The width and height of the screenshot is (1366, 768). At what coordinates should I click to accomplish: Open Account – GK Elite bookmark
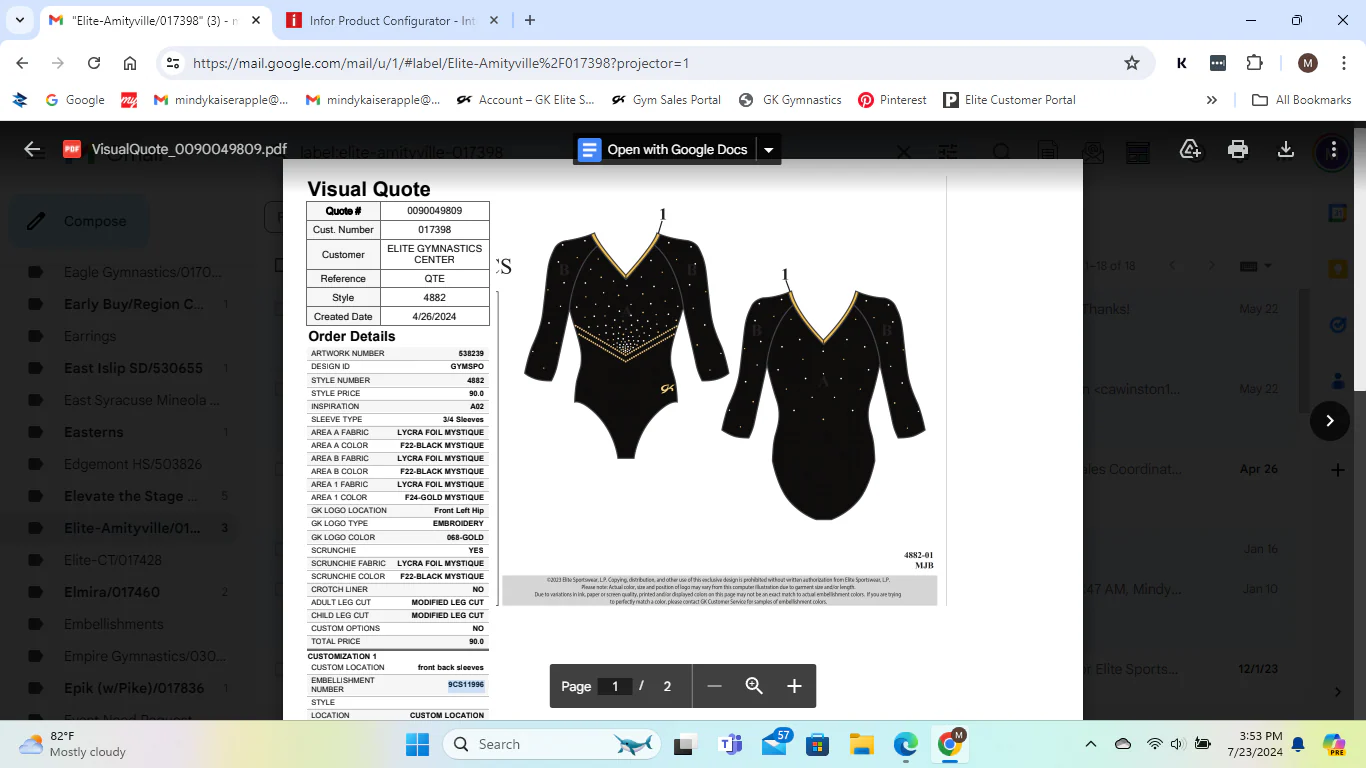pos(524,100)
